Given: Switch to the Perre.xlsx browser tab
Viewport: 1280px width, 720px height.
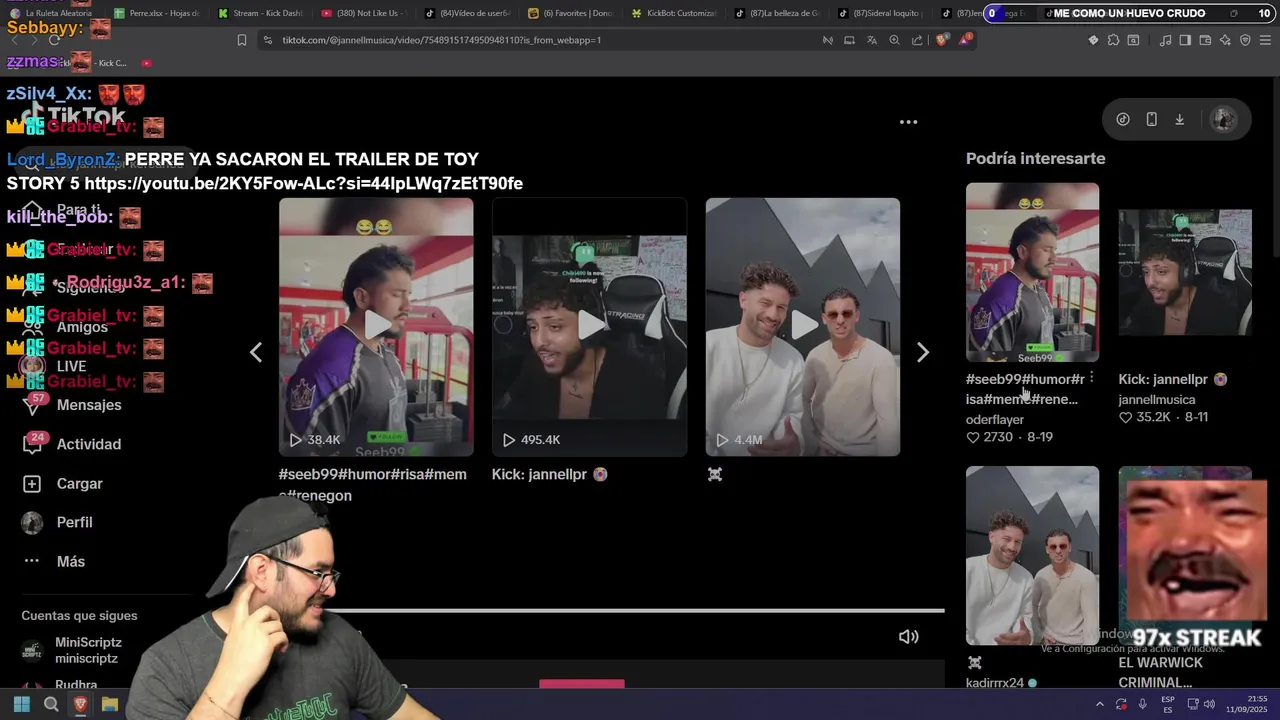Looking at the screenshot, I should pos(157,13).
